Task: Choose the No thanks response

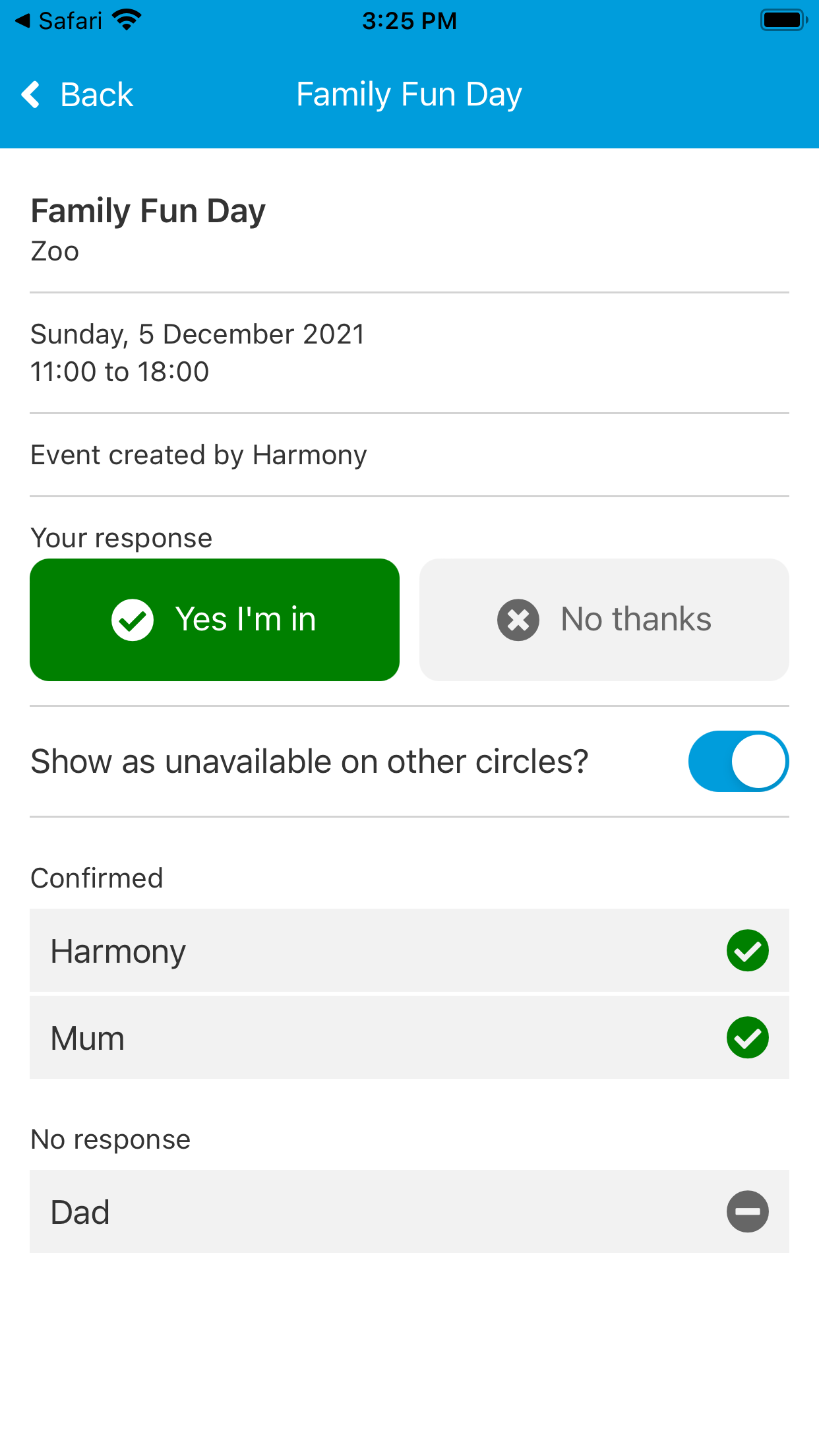Action: pyautogui.click(x=604, y=620)
